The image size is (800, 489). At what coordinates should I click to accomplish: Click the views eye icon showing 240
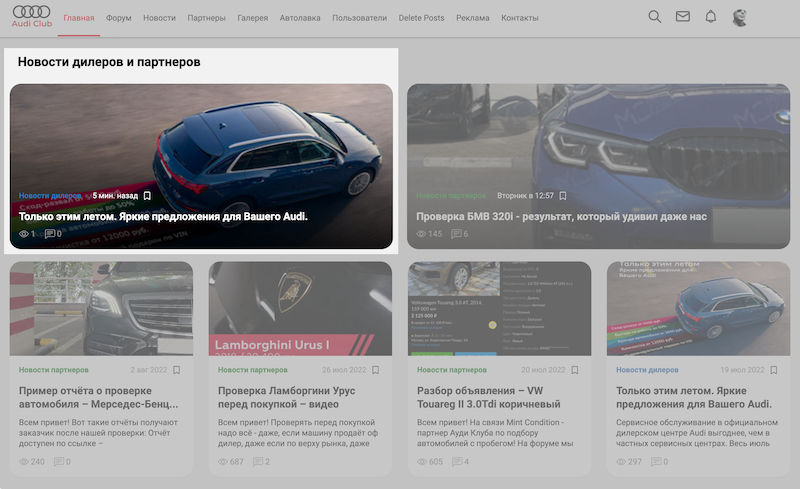tap(23, 461)
